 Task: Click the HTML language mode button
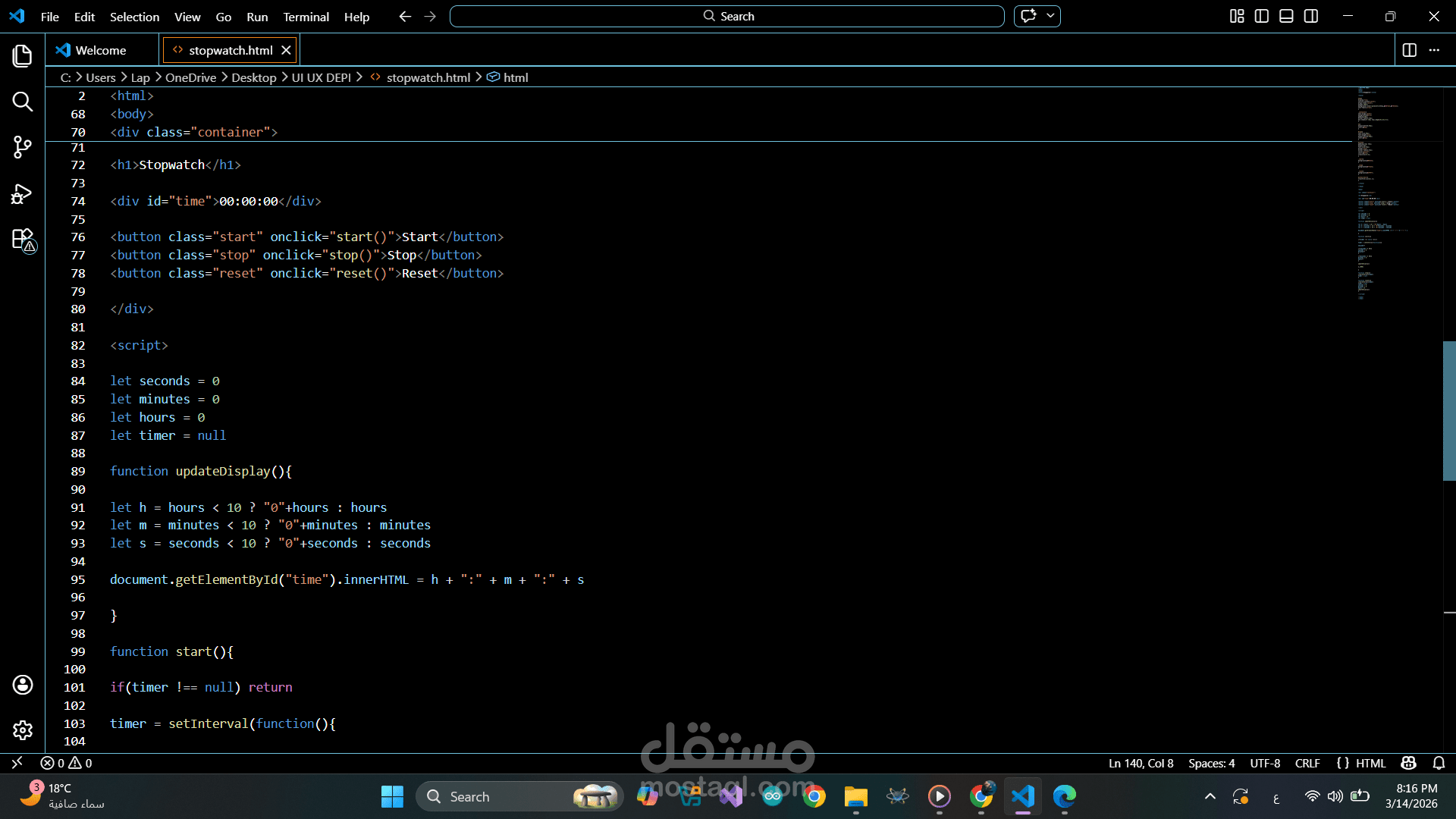tap(1370, 763)
